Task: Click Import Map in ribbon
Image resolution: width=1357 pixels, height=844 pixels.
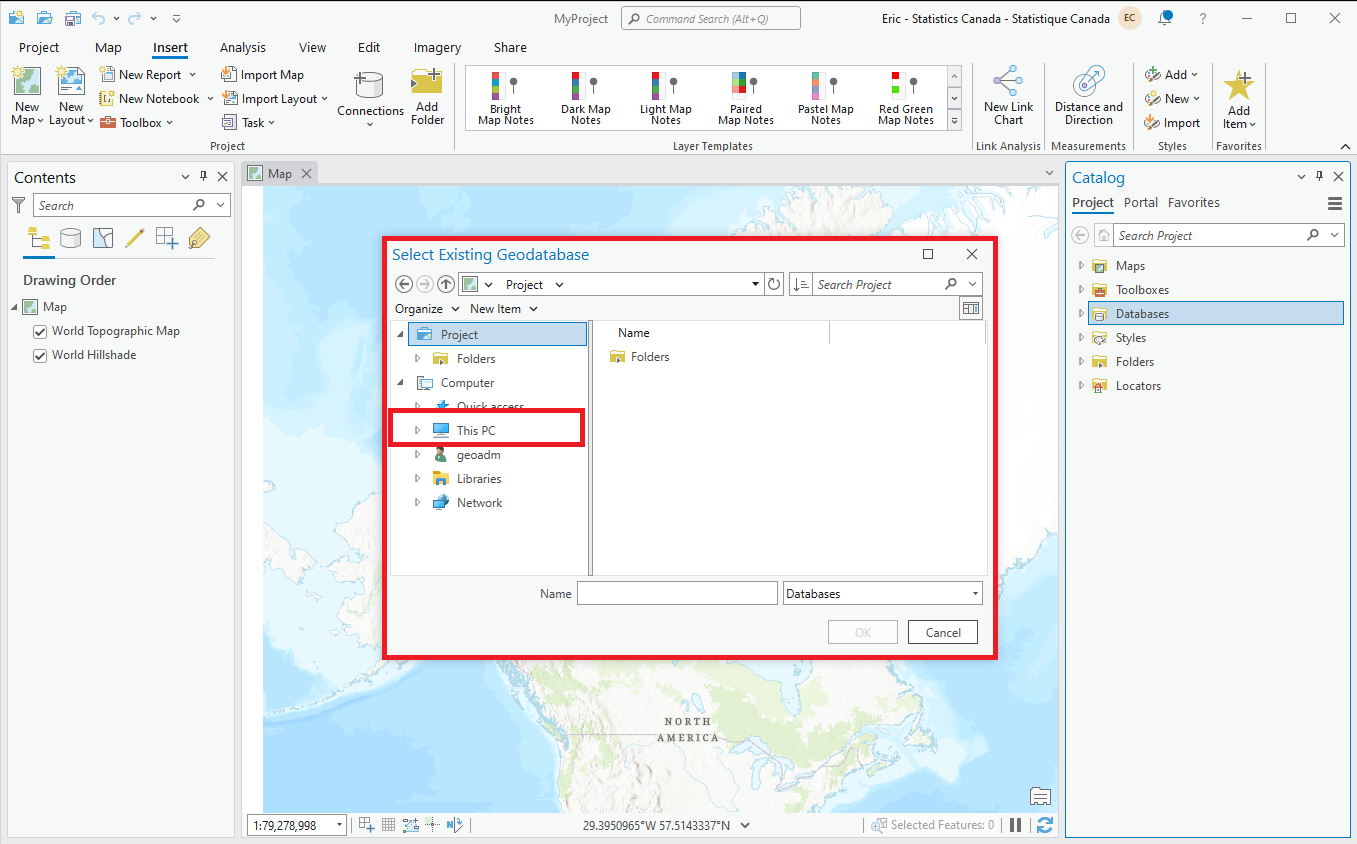Action: pyautogui.click(x=262, y=75)
